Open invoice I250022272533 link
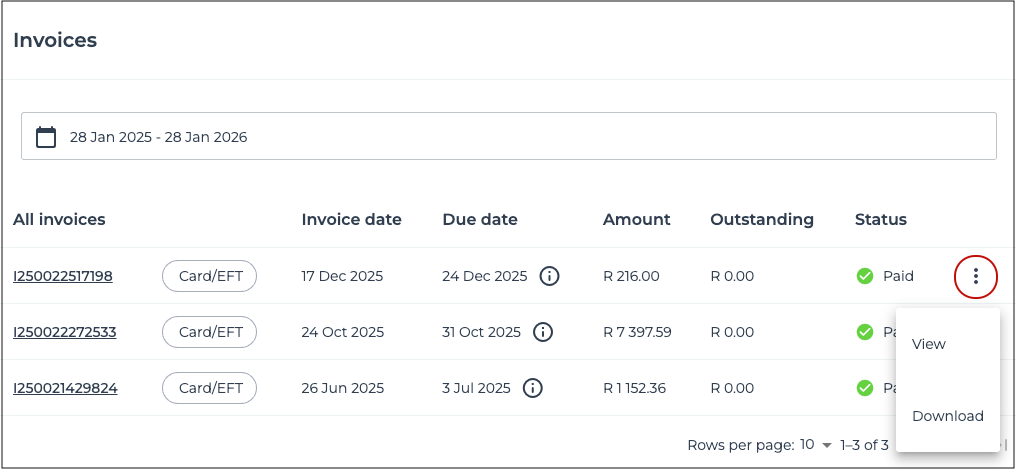1016x470 pixels. click(64, 332)
